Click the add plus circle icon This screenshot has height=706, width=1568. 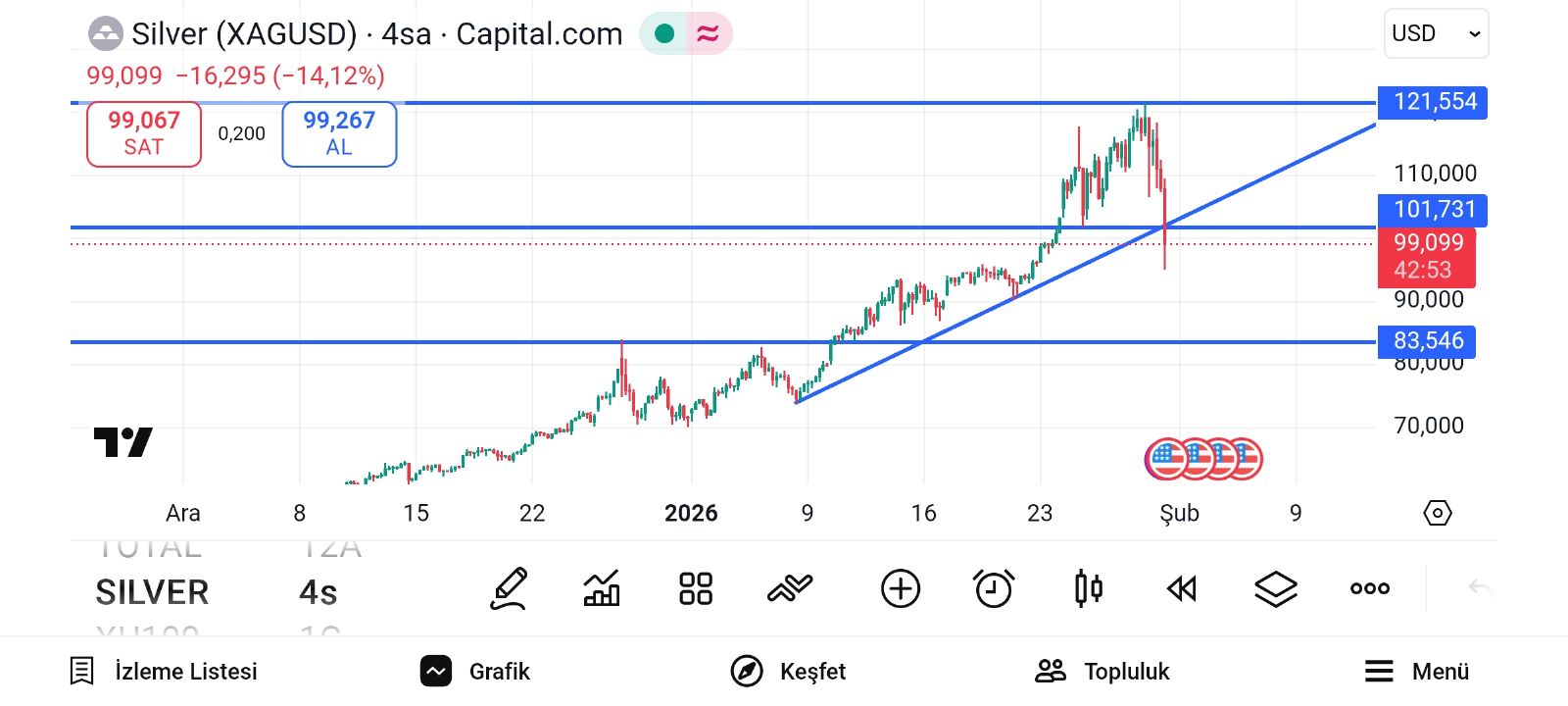(900, 589)
